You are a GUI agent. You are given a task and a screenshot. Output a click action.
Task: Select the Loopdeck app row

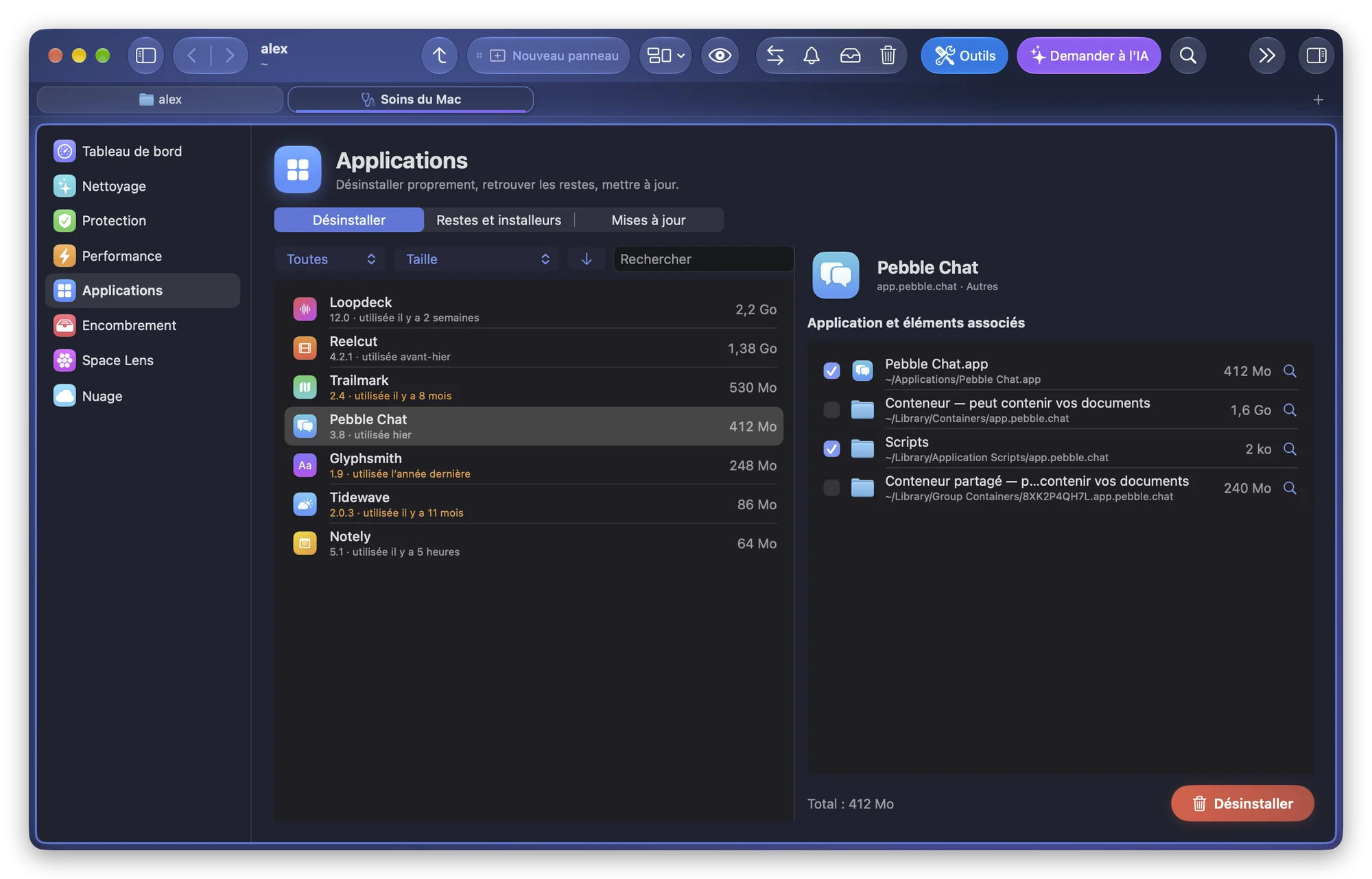point(534,309)
